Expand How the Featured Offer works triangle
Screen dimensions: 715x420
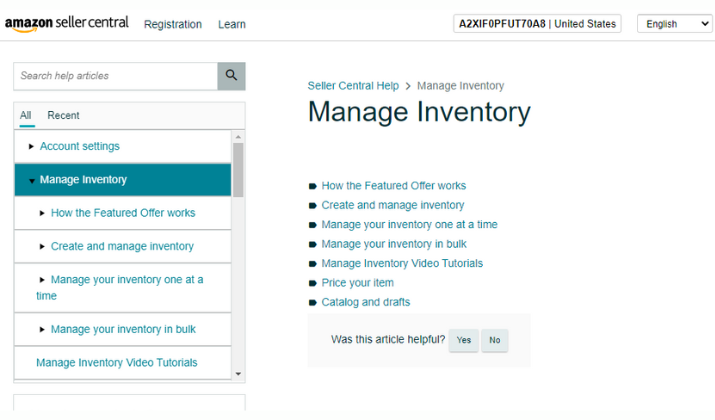(42, 213)
